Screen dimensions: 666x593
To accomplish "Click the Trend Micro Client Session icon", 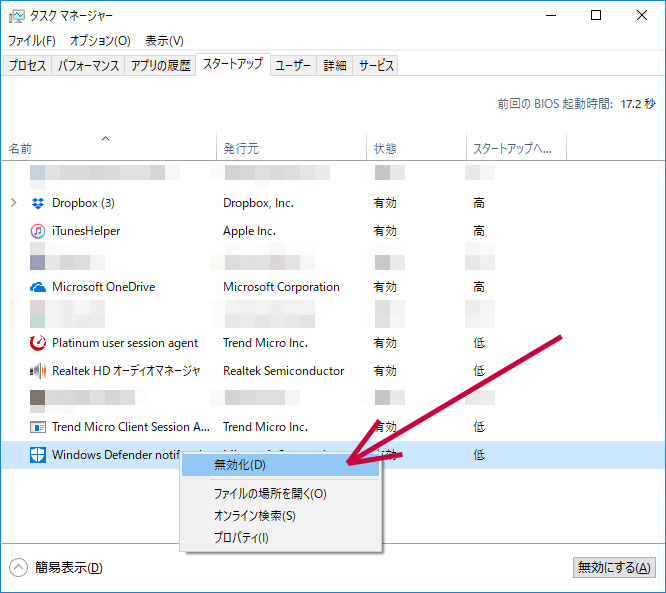I will 38,427.
